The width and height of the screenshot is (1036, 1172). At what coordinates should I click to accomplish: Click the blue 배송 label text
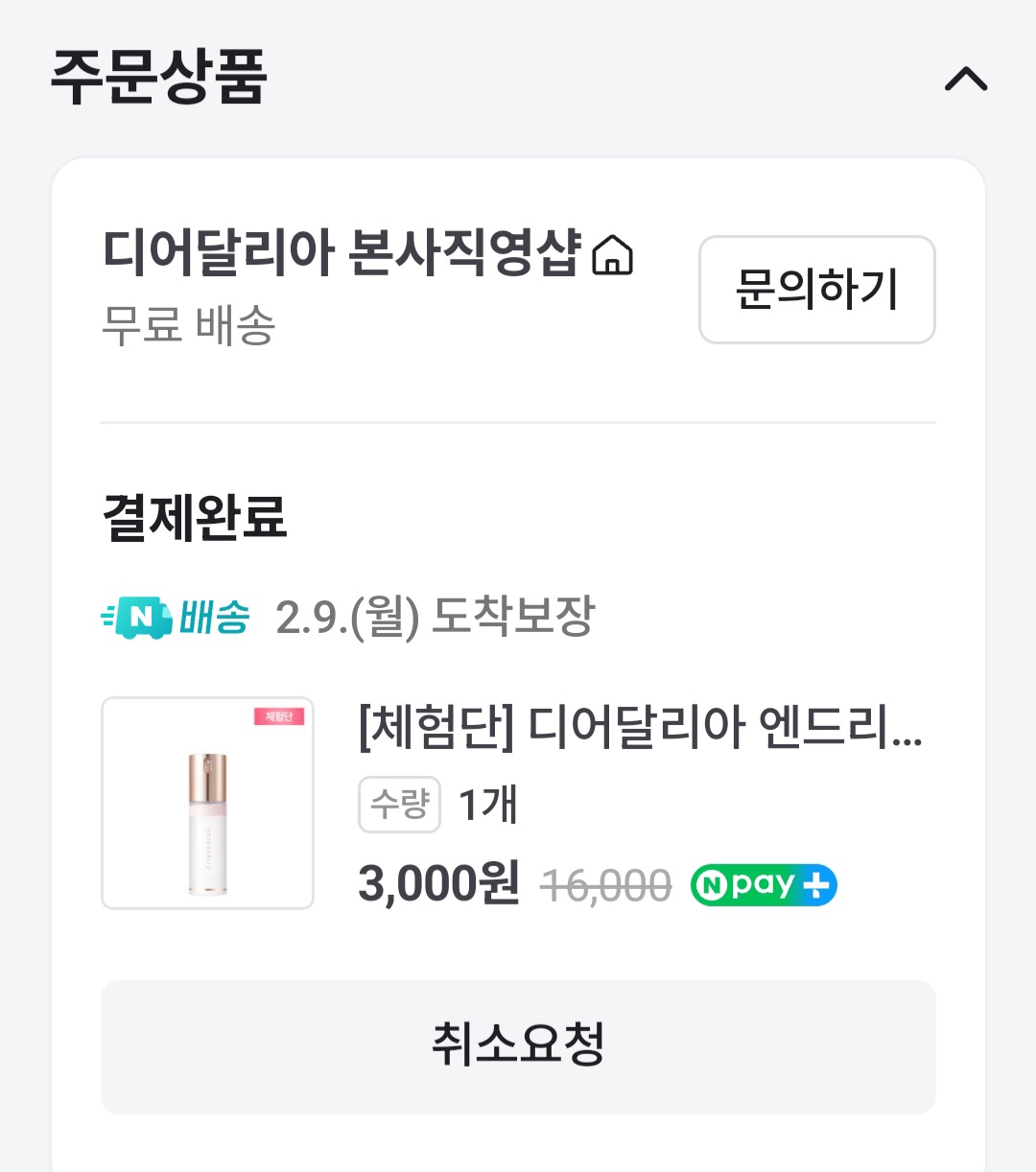pos(215,617)
